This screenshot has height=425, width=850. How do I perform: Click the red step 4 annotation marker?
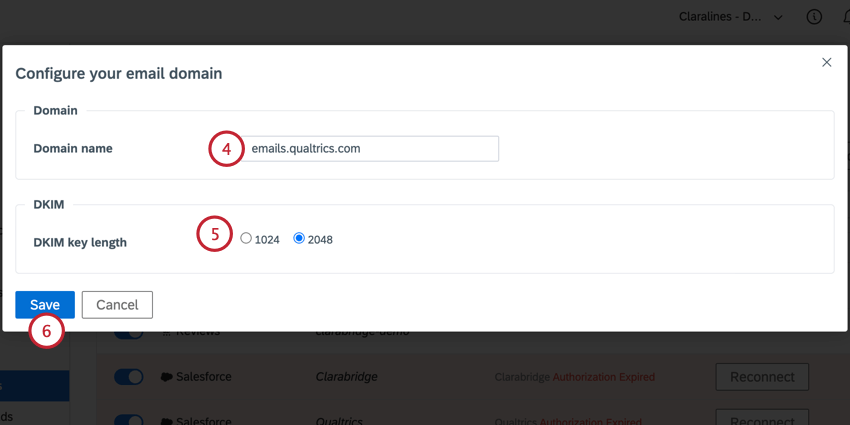click(226, 149)
